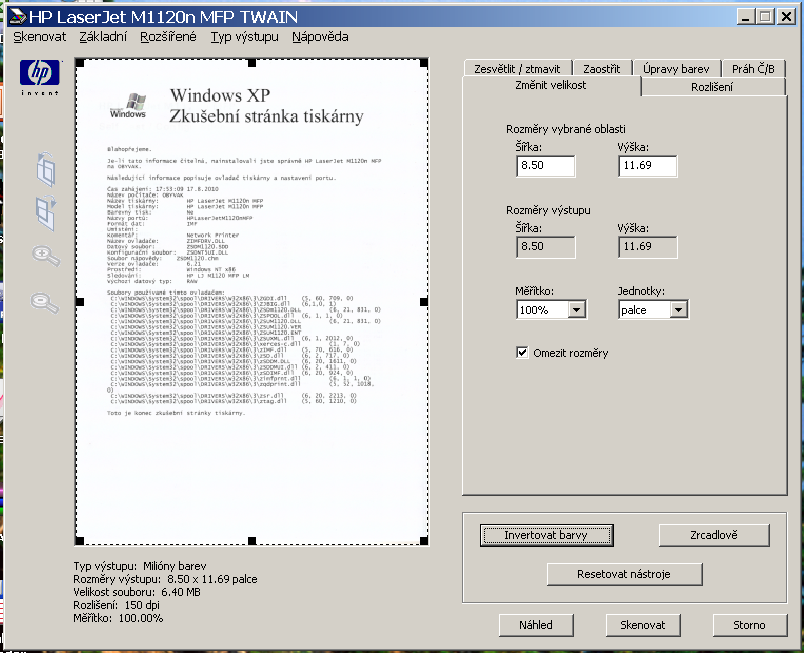Click the top-right selection handle of preview
The width and height of the screenshot is (804, 653).
click(424, 63)
